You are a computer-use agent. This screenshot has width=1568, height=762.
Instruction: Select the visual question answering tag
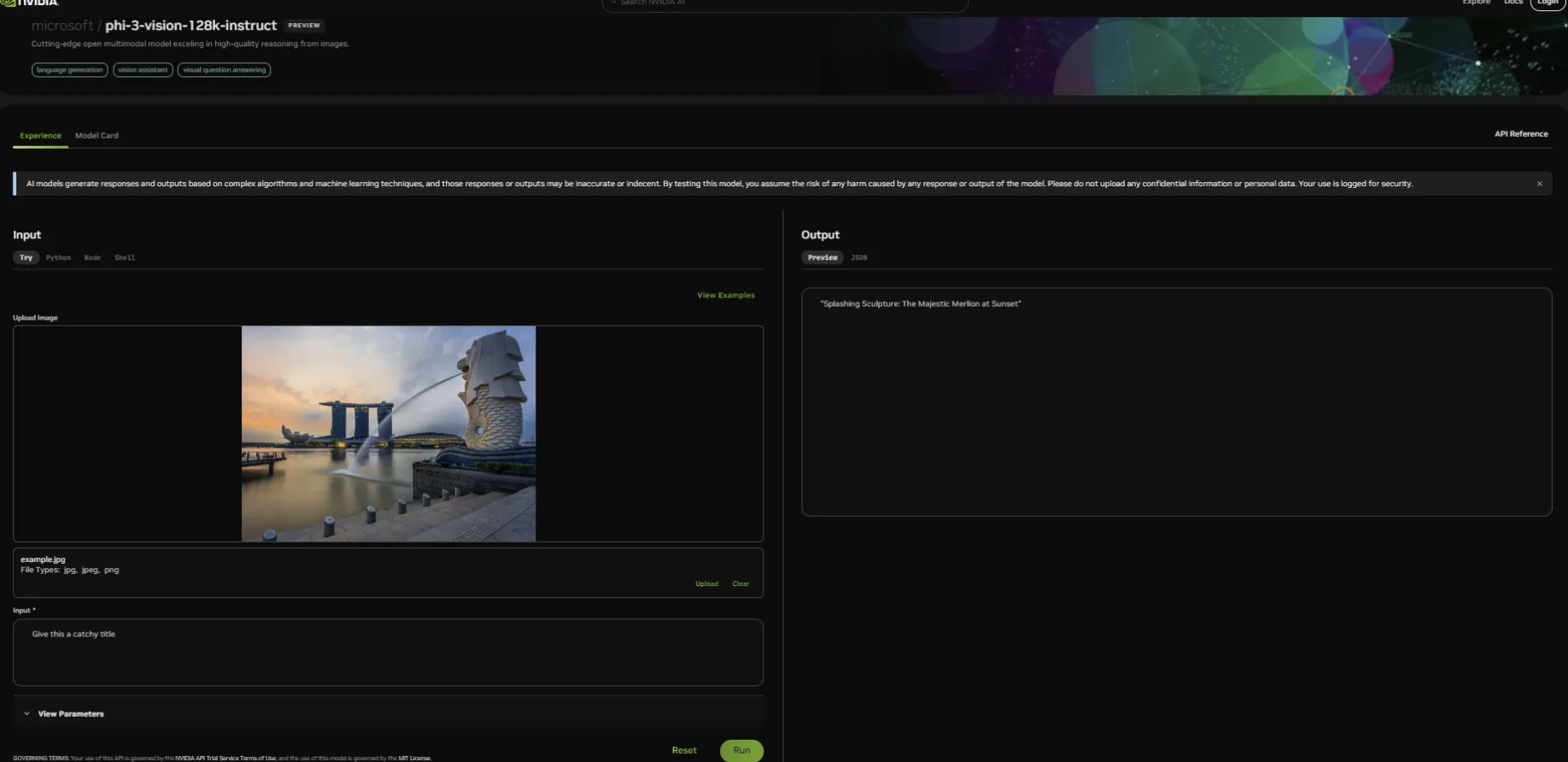coord(224,70)
